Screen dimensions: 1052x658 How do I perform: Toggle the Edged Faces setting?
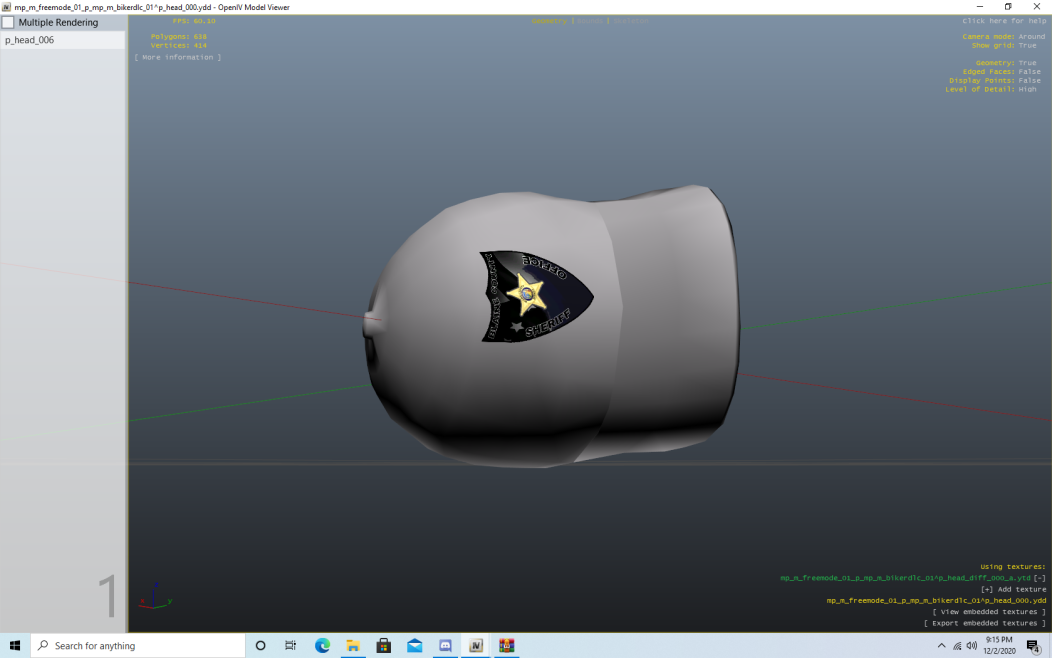(x=1029, y=72)
